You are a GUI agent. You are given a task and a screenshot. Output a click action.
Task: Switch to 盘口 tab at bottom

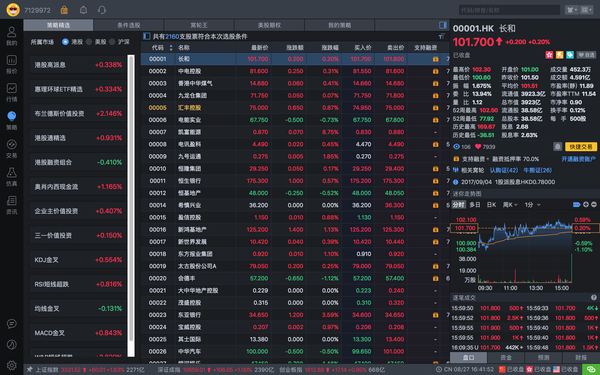click(x=468, y=357)
